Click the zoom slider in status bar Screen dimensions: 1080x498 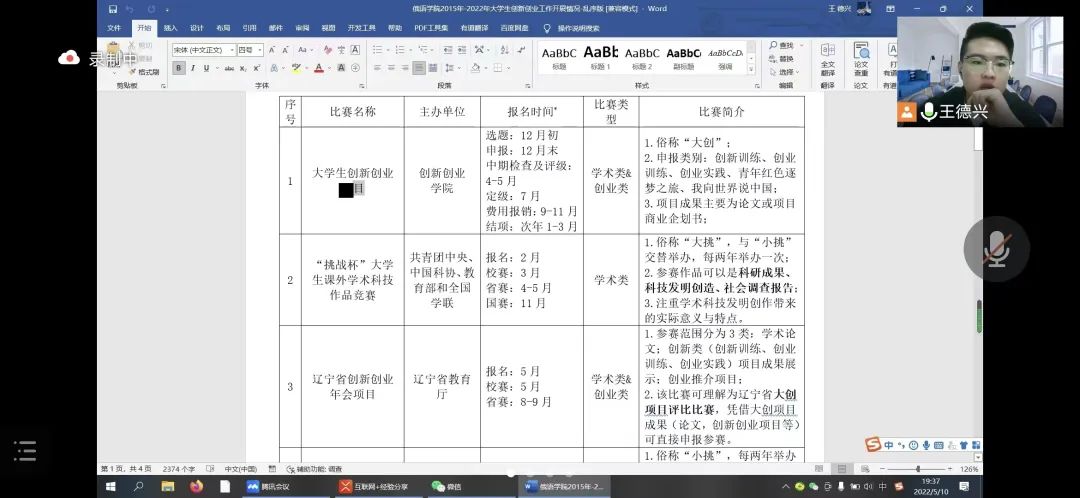tap(917, 469)
